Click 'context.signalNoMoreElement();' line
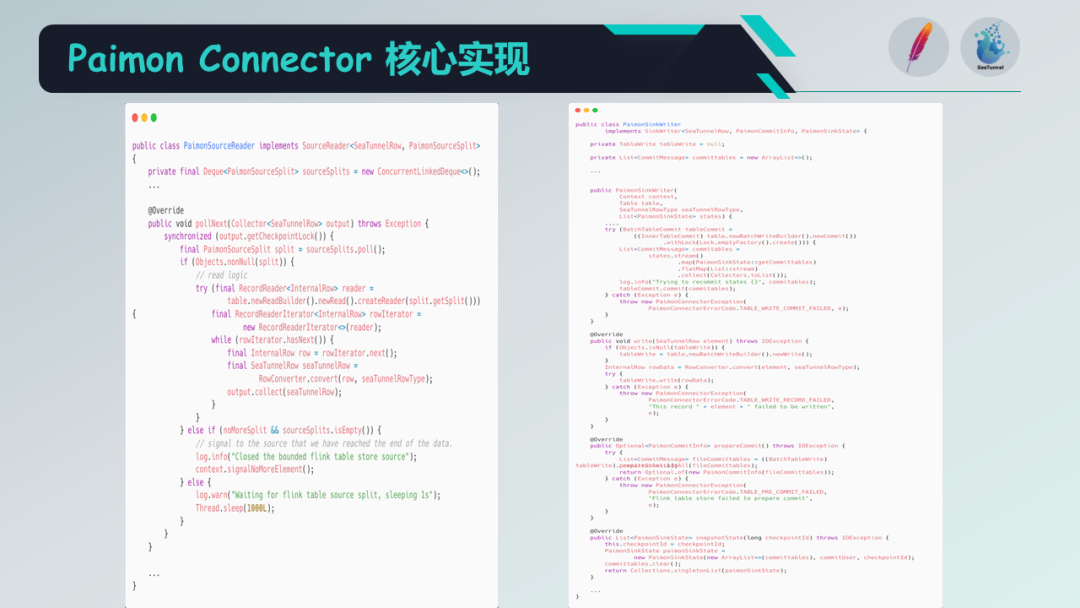 pos(255,470)
